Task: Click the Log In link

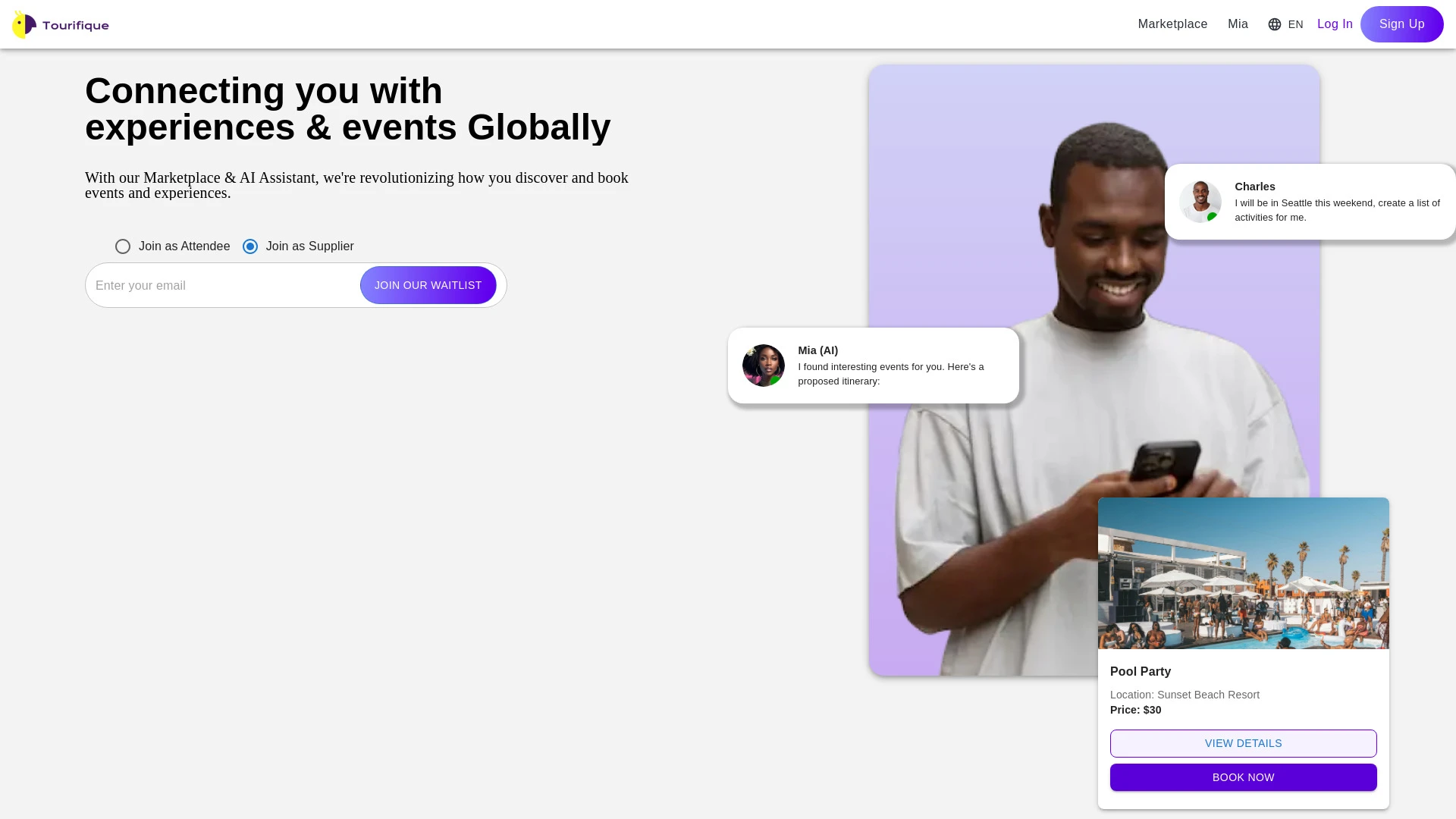Action: [x=1335, y=24]
